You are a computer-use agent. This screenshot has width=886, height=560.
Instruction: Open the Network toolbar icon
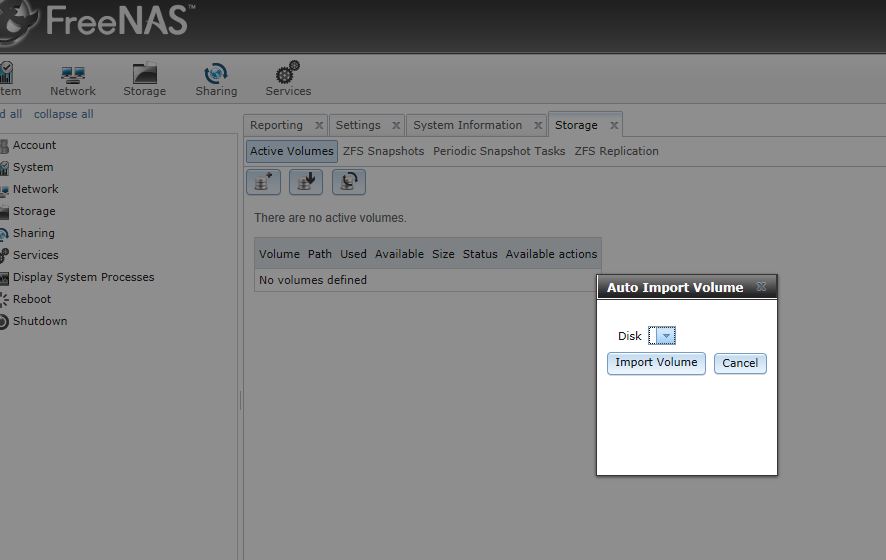point(72,81)
